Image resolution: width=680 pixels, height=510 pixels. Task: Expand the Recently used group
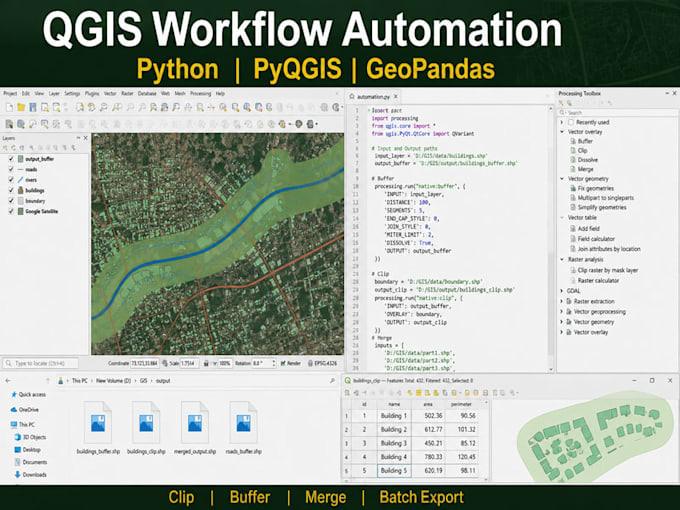coord(562,122)
